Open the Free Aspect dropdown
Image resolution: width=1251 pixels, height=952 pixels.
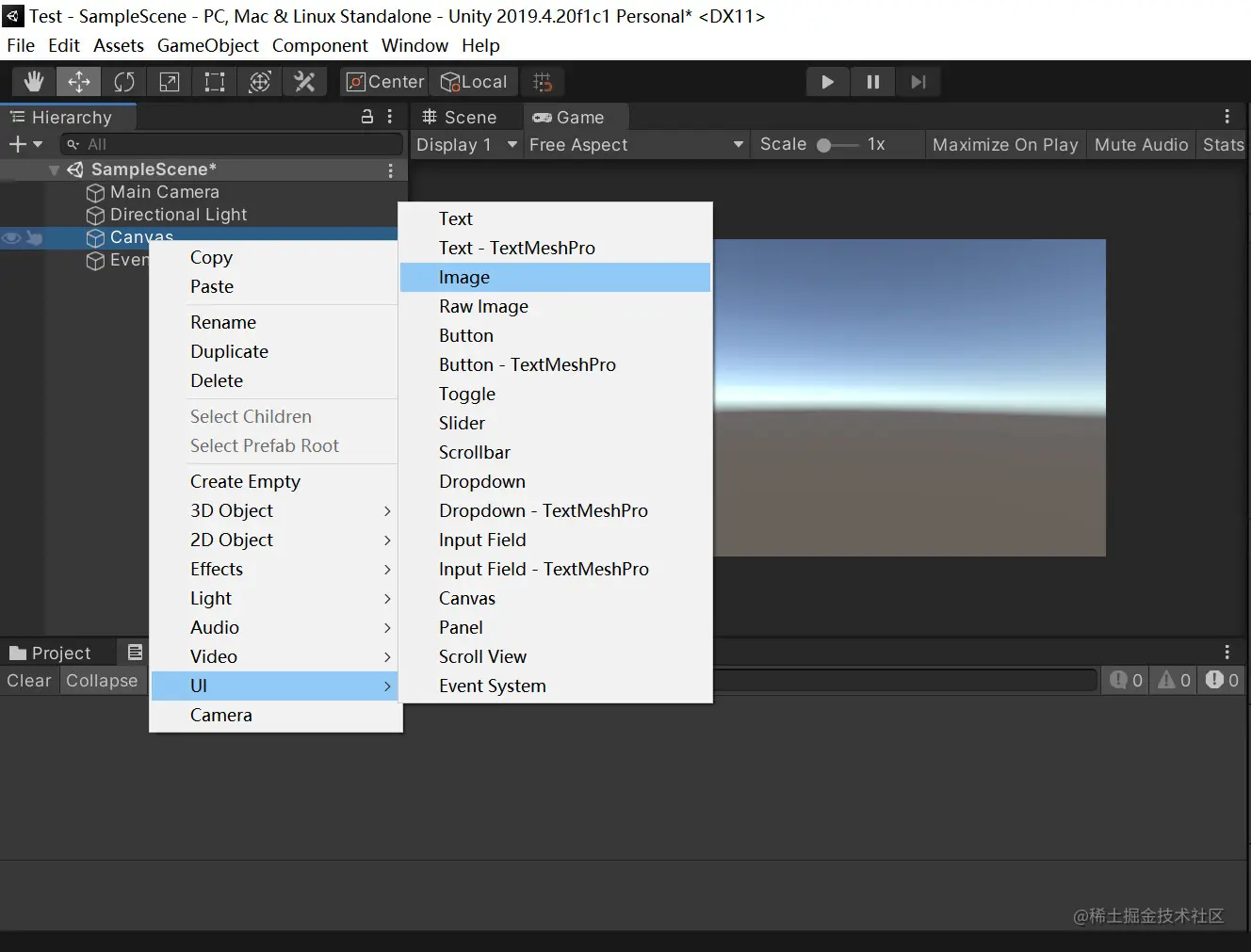(636, 144)
